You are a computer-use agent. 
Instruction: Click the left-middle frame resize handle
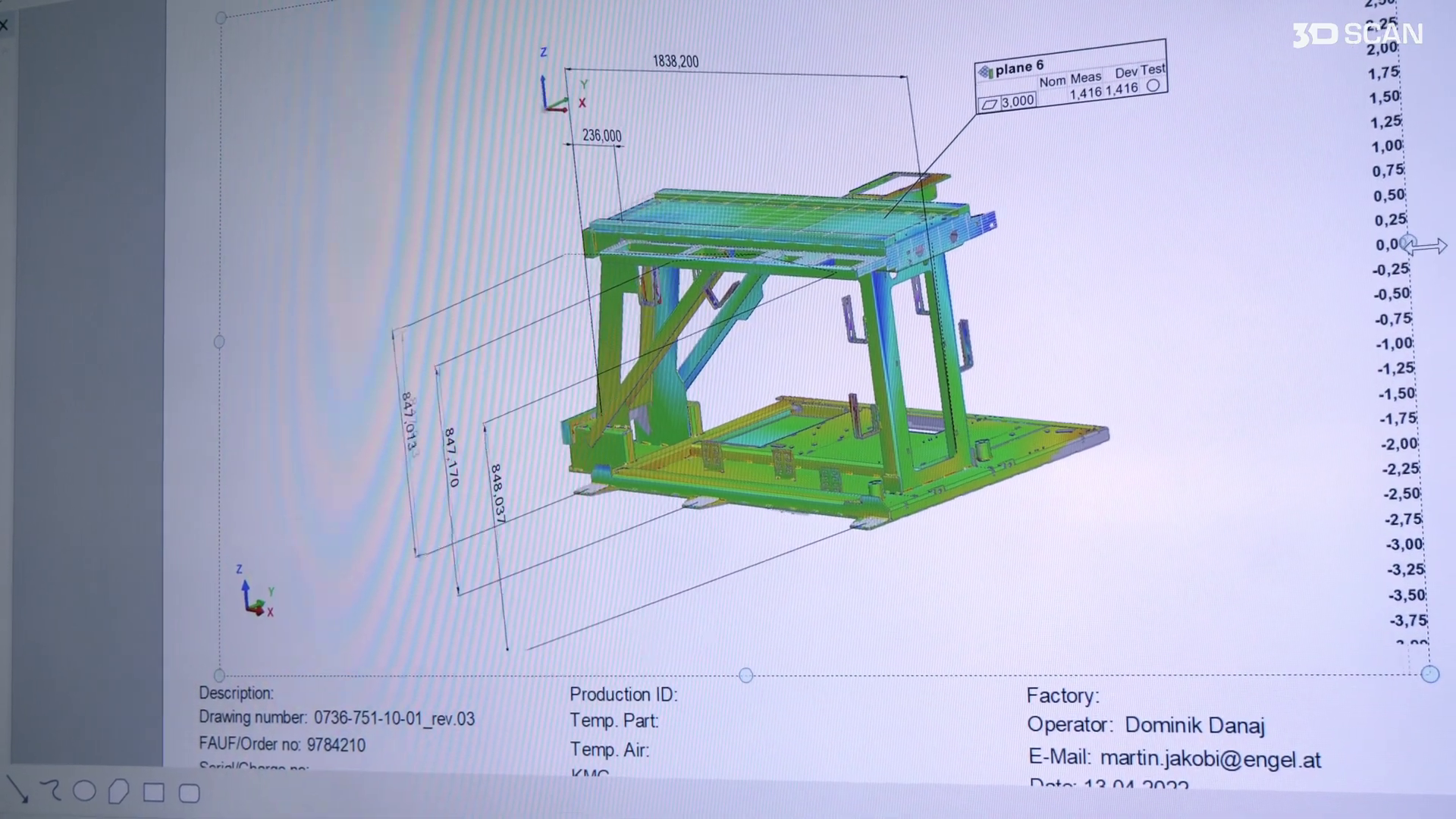[219, 342]
